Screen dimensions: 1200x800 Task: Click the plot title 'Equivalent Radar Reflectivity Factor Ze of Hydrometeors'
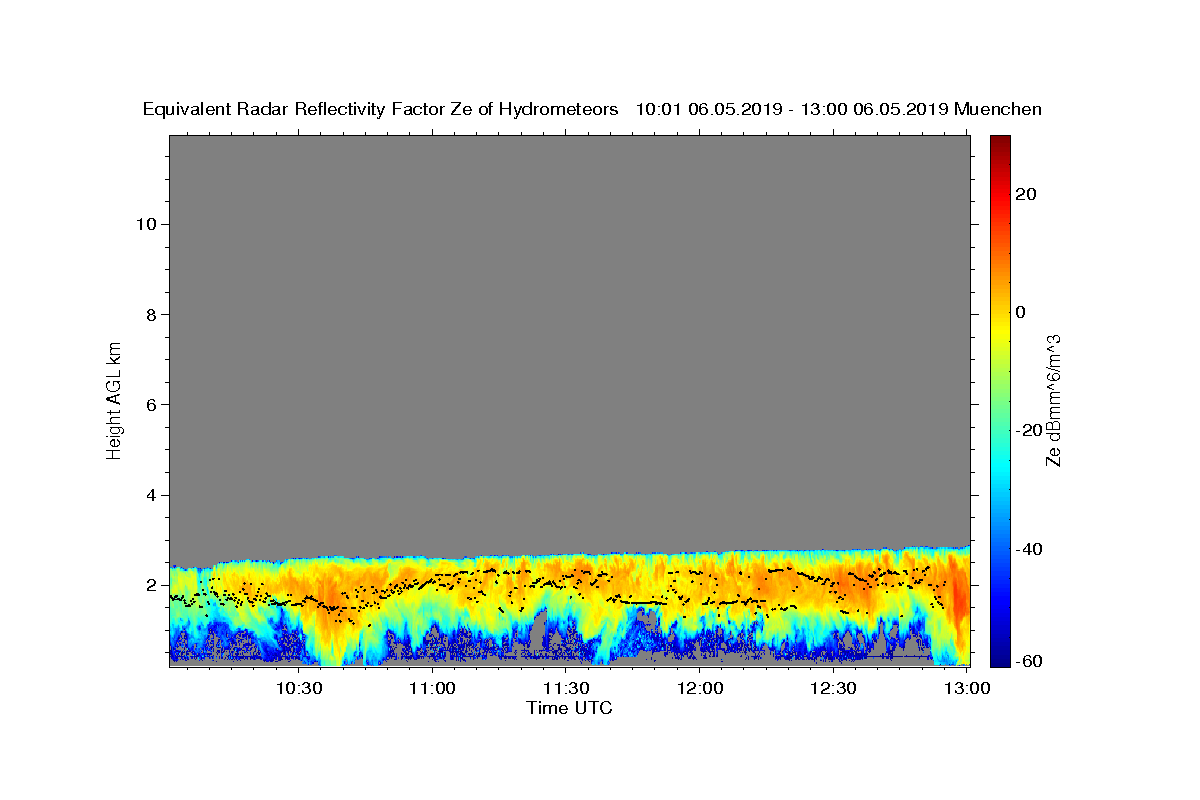click(381, 110)
